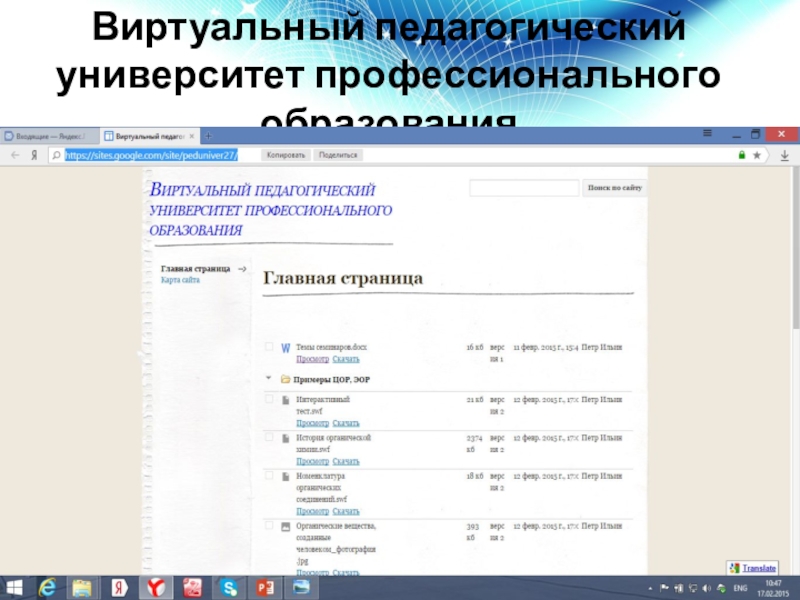Click the site search input field

524,188
